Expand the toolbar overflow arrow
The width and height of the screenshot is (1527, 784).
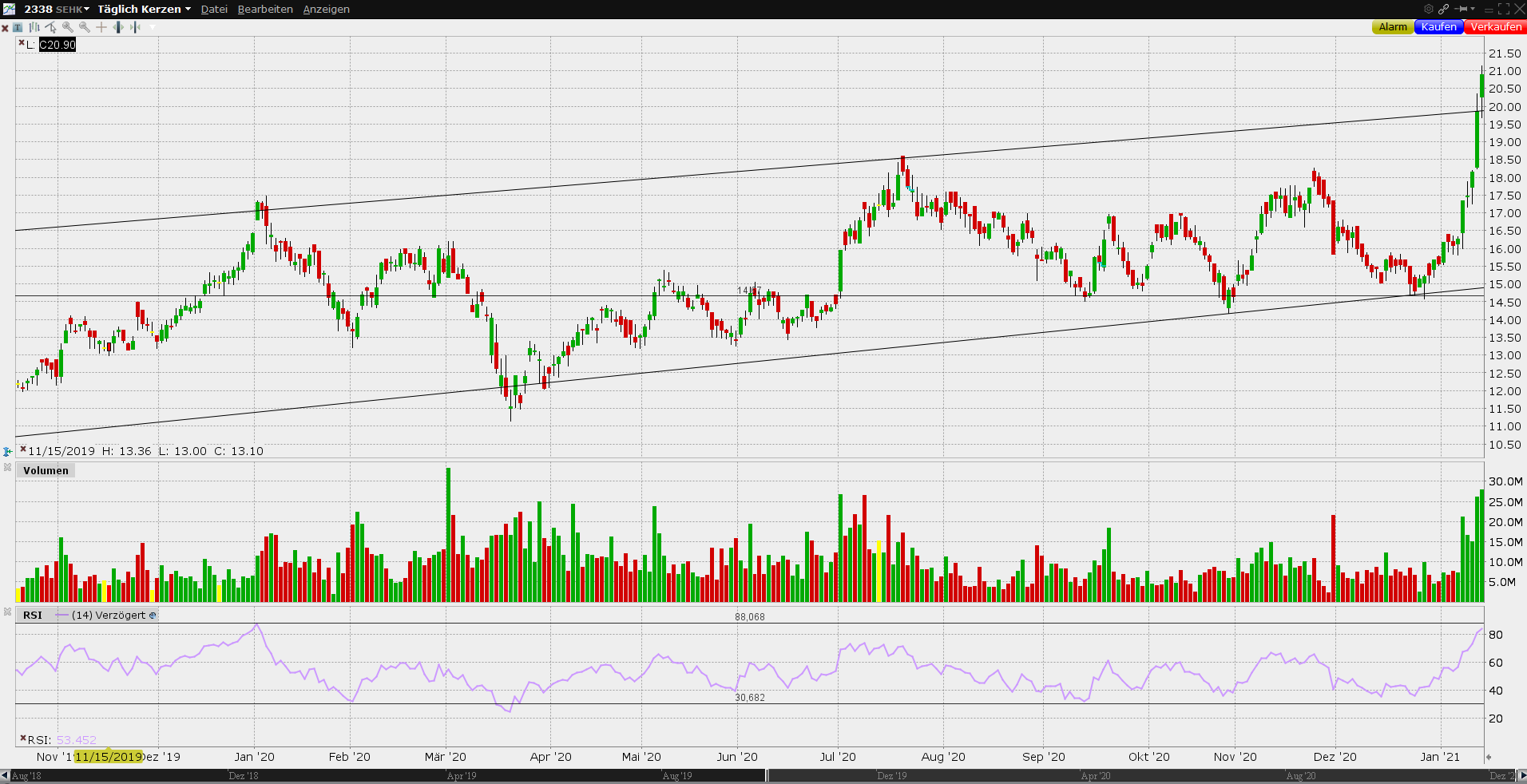pyautogui.click(x=153, y=27)
